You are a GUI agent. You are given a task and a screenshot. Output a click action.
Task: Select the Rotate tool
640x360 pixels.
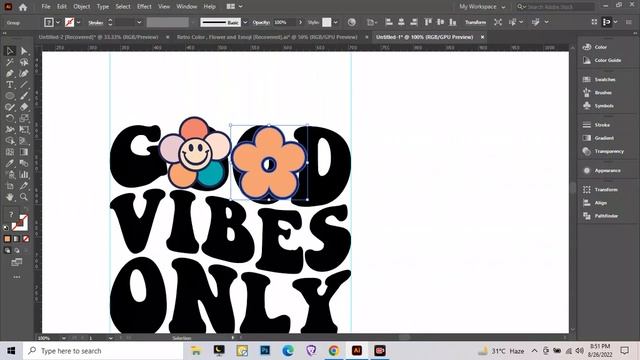pyautogui.click(x=10, y=118)
